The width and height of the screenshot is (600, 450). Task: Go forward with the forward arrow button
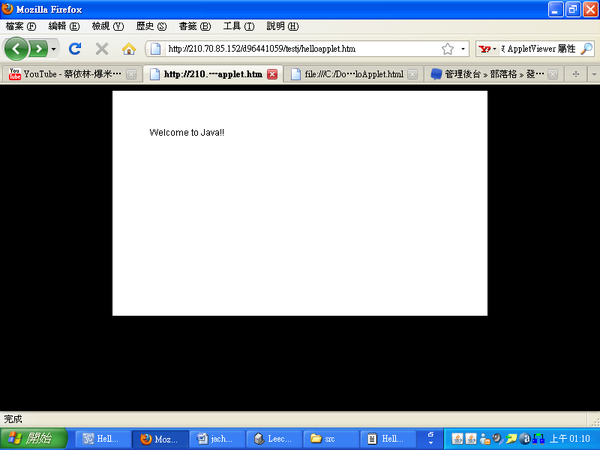38,49
